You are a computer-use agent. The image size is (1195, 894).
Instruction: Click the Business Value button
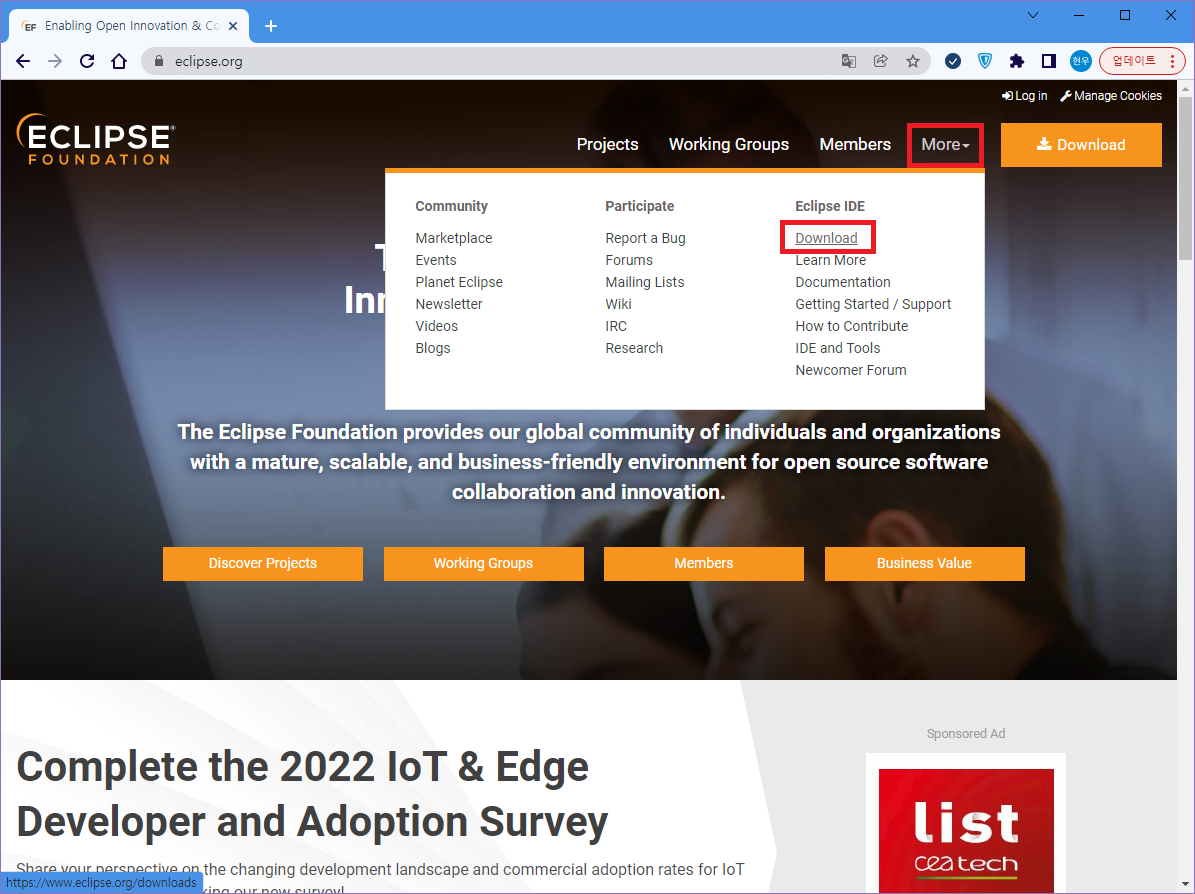(924, 563)
